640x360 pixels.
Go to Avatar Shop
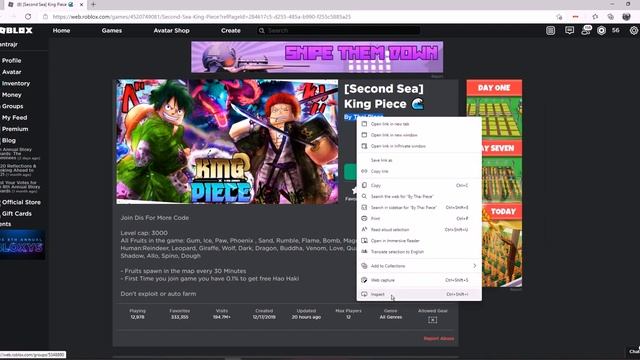tap(171, 31)
